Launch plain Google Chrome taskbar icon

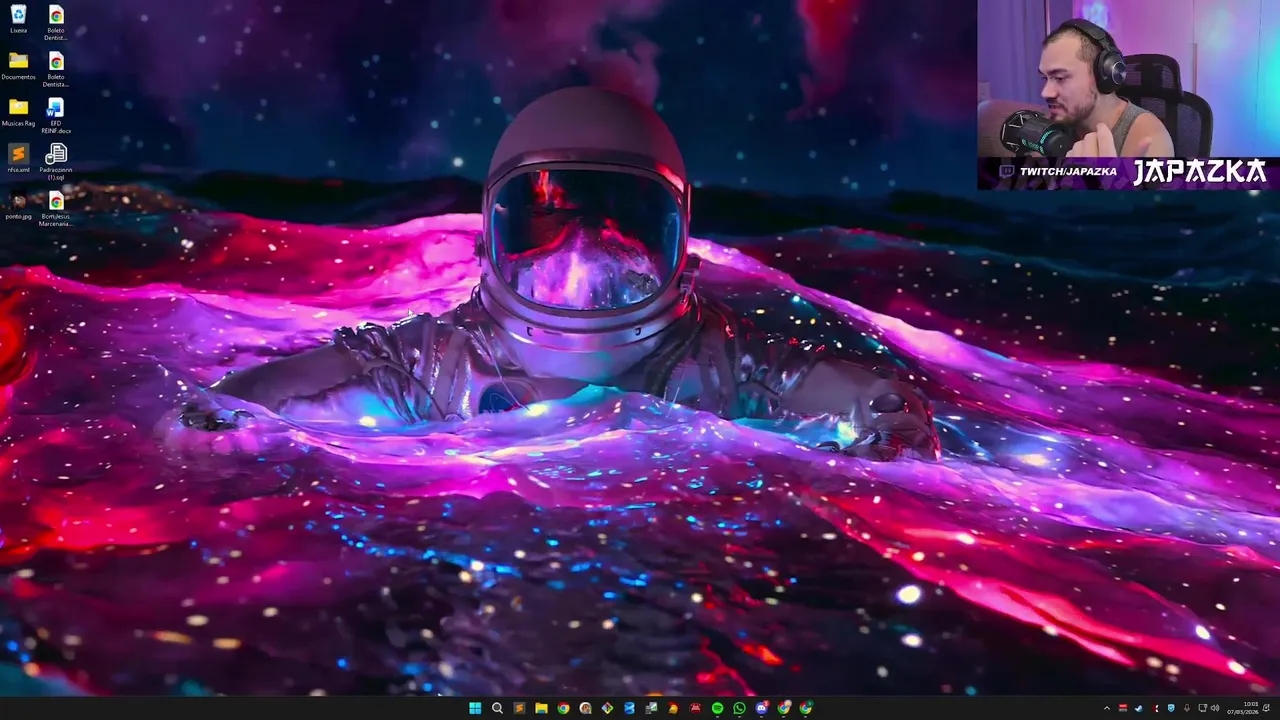(563, 708)
